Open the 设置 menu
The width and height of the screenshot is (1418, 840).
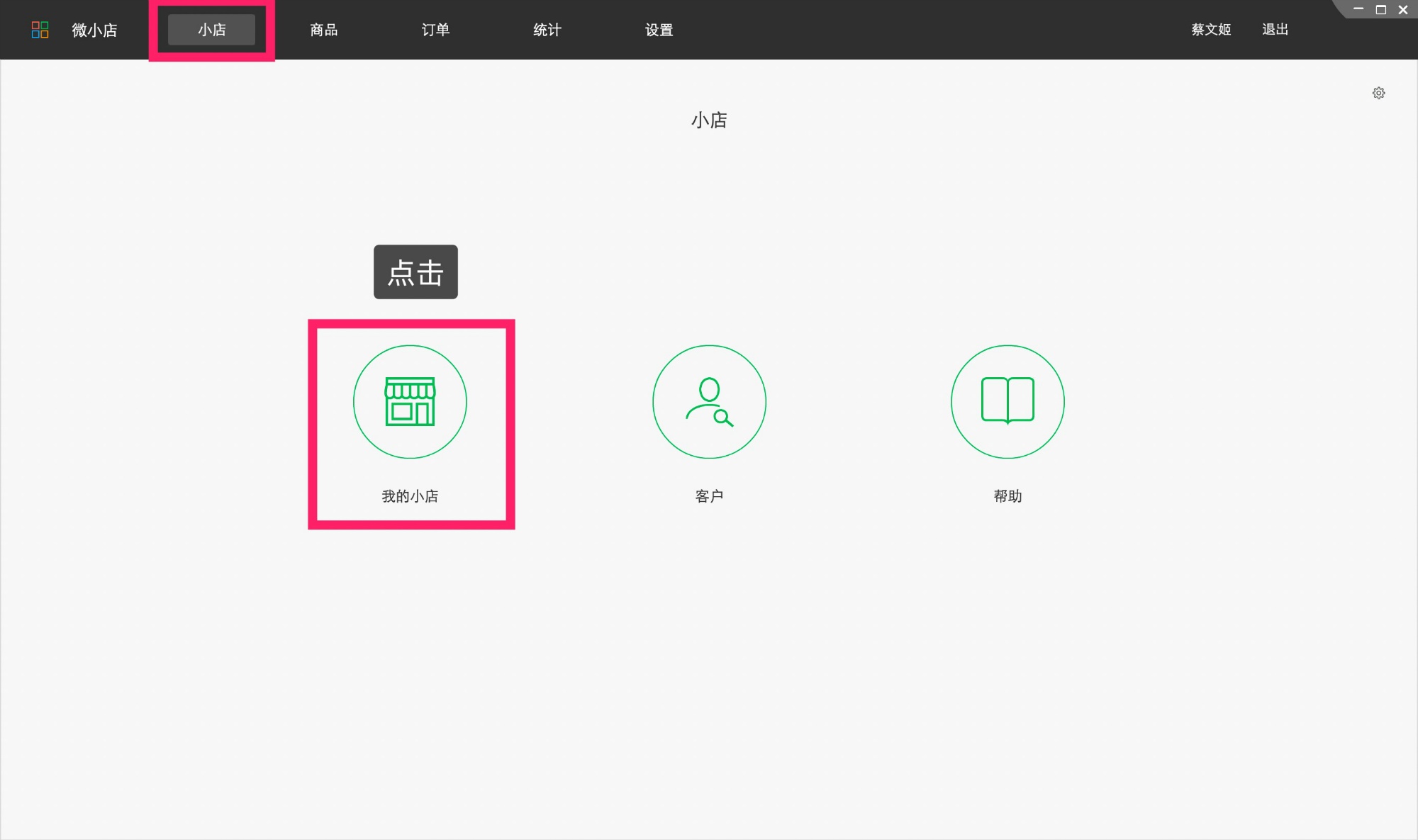pos(659,29)
